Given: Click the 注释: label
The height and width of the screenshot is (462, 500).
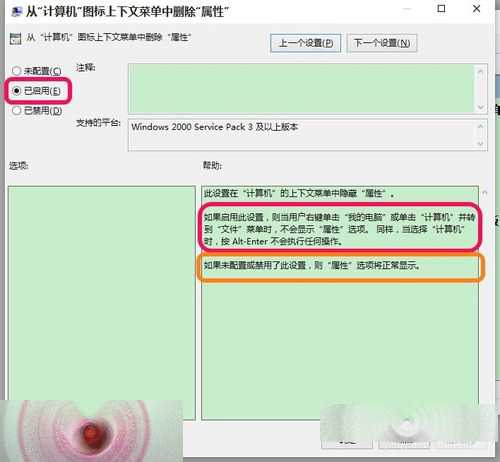Looking at the screenshot, I should [x=85, y=68].
